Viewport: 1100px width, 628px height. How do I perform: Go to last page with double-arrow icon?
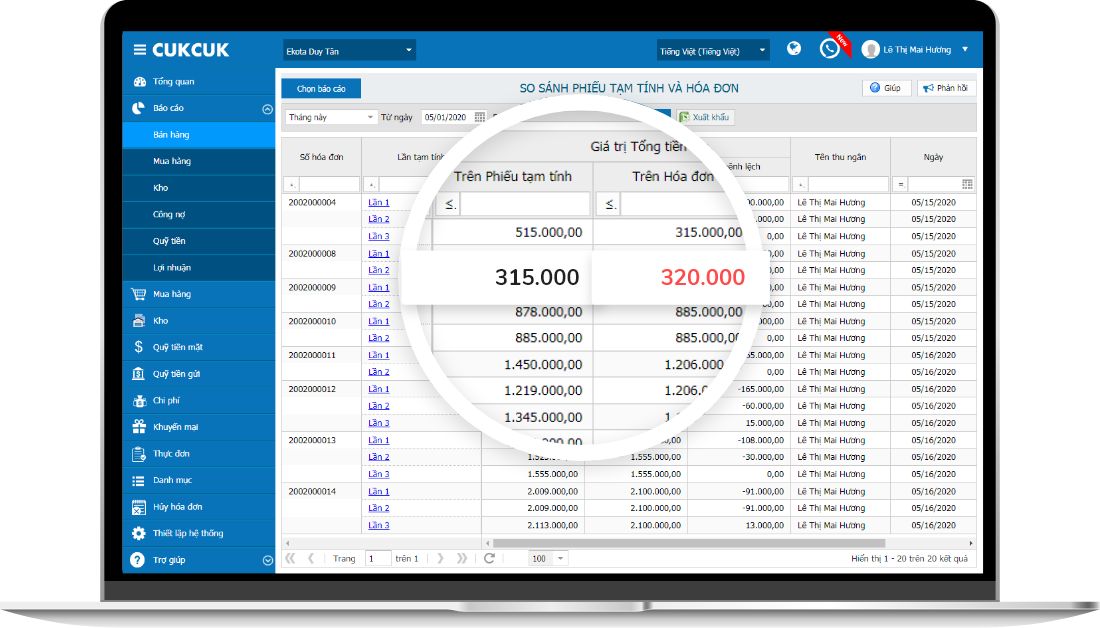click(462, 559)
